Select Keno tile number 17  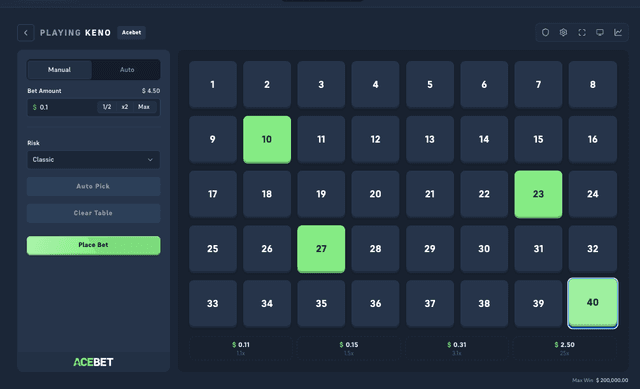pos(213,194)
